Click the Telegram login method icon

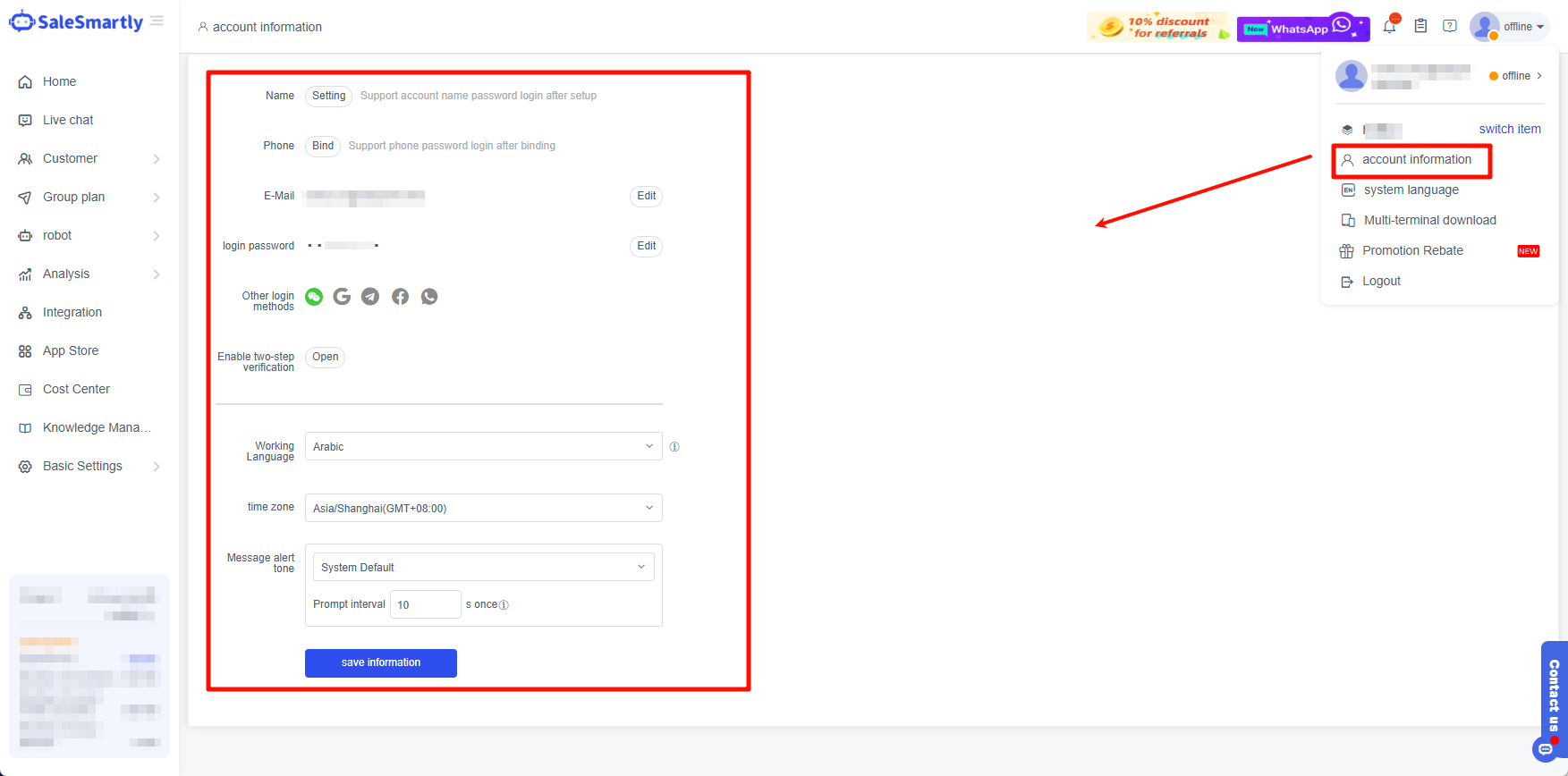tap(370, 297)
